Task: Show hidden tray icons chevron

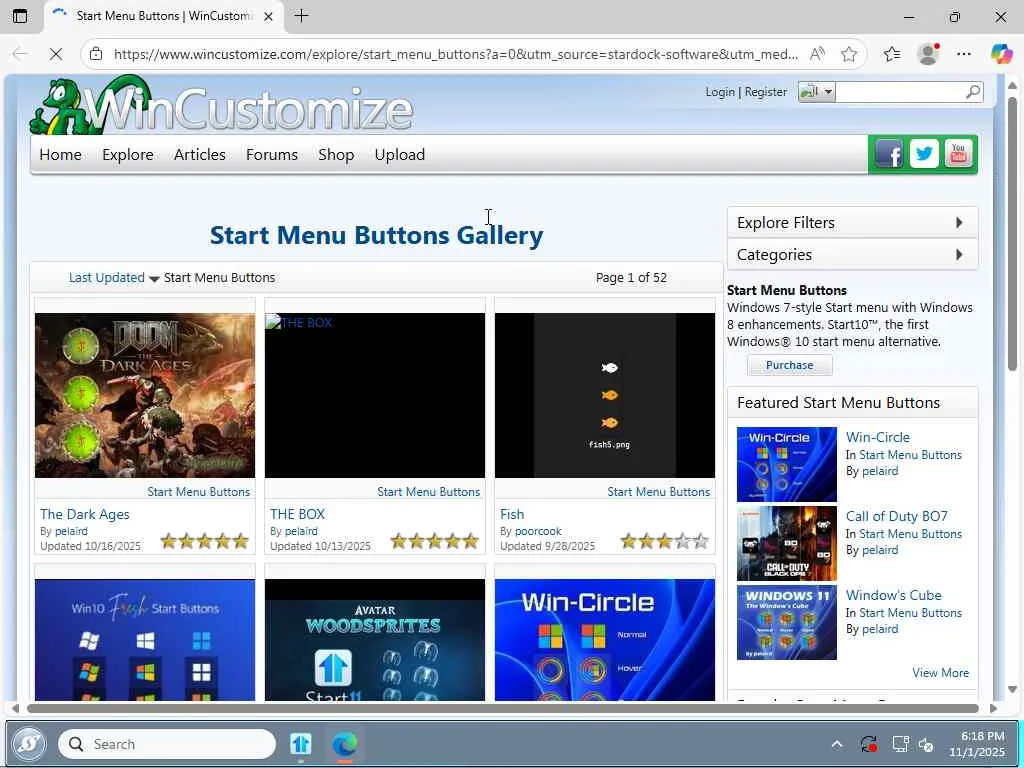Action: coord(837,744)
